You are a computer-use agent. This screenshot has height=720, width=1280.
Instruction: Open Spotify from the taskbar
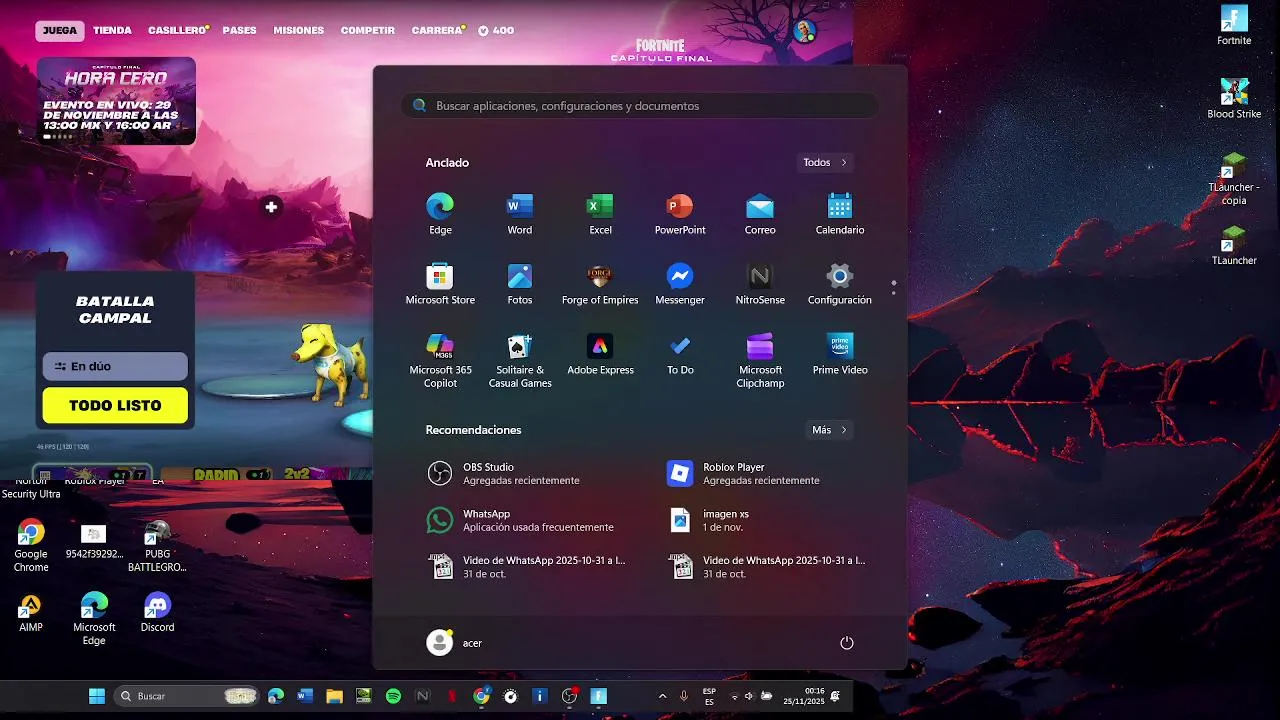point(393,696)
